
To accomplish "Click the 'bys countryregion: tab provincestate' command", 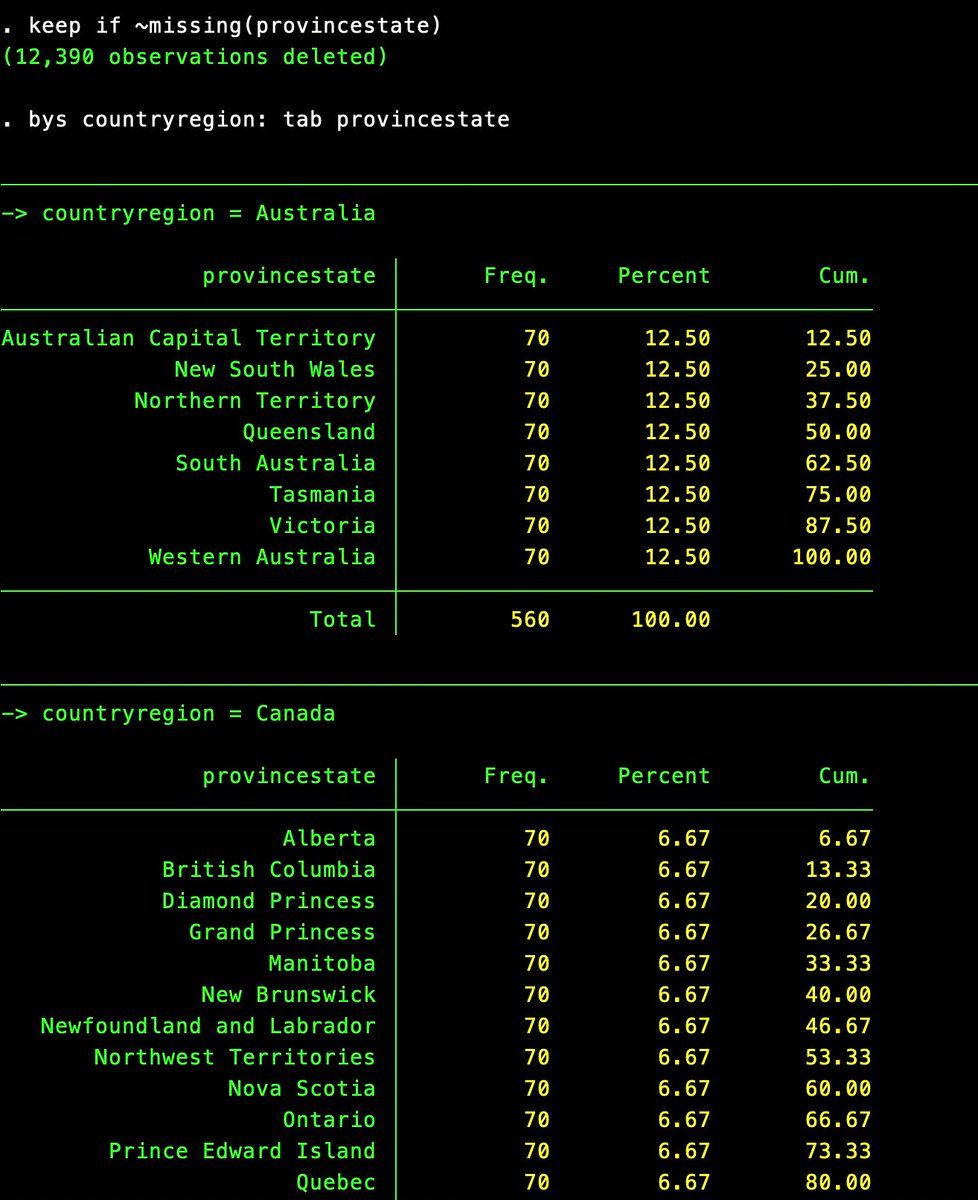I will [268, 120].
